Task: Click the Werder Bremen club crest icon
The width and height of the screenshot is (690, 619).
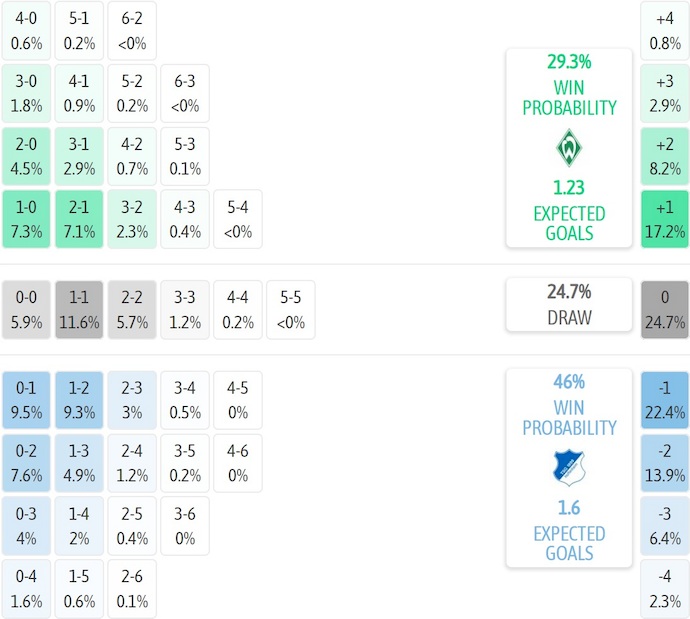Action: pyautogui.click(x=568, y=149)
